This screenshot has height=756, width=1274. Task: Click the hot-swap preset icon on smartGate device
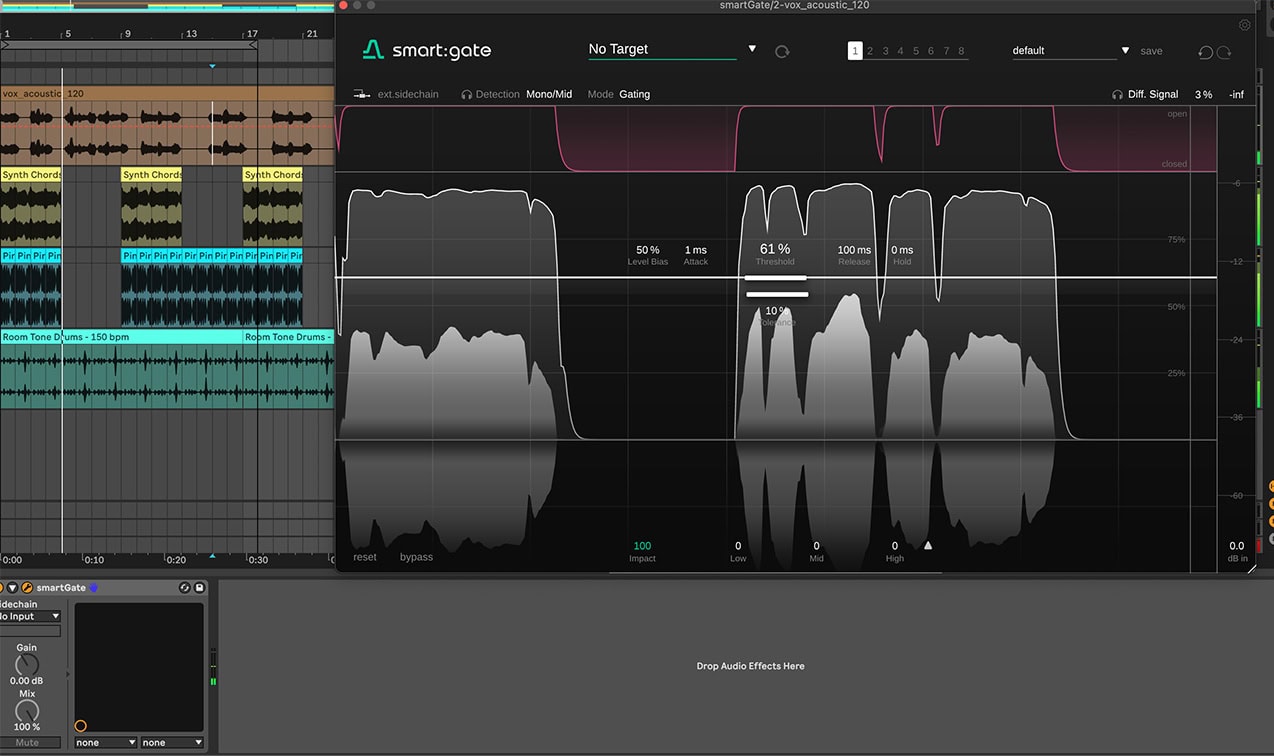(x=185, y=588)
